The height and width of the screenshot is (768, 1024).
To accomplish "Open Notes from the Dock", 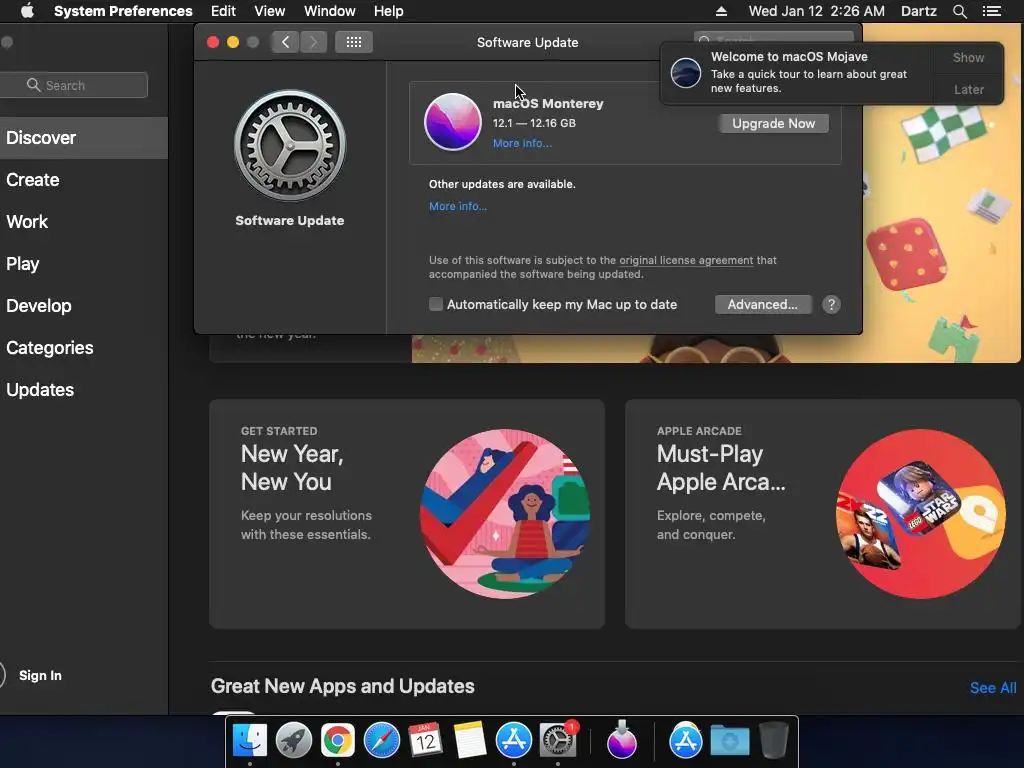I will [470, 741].
